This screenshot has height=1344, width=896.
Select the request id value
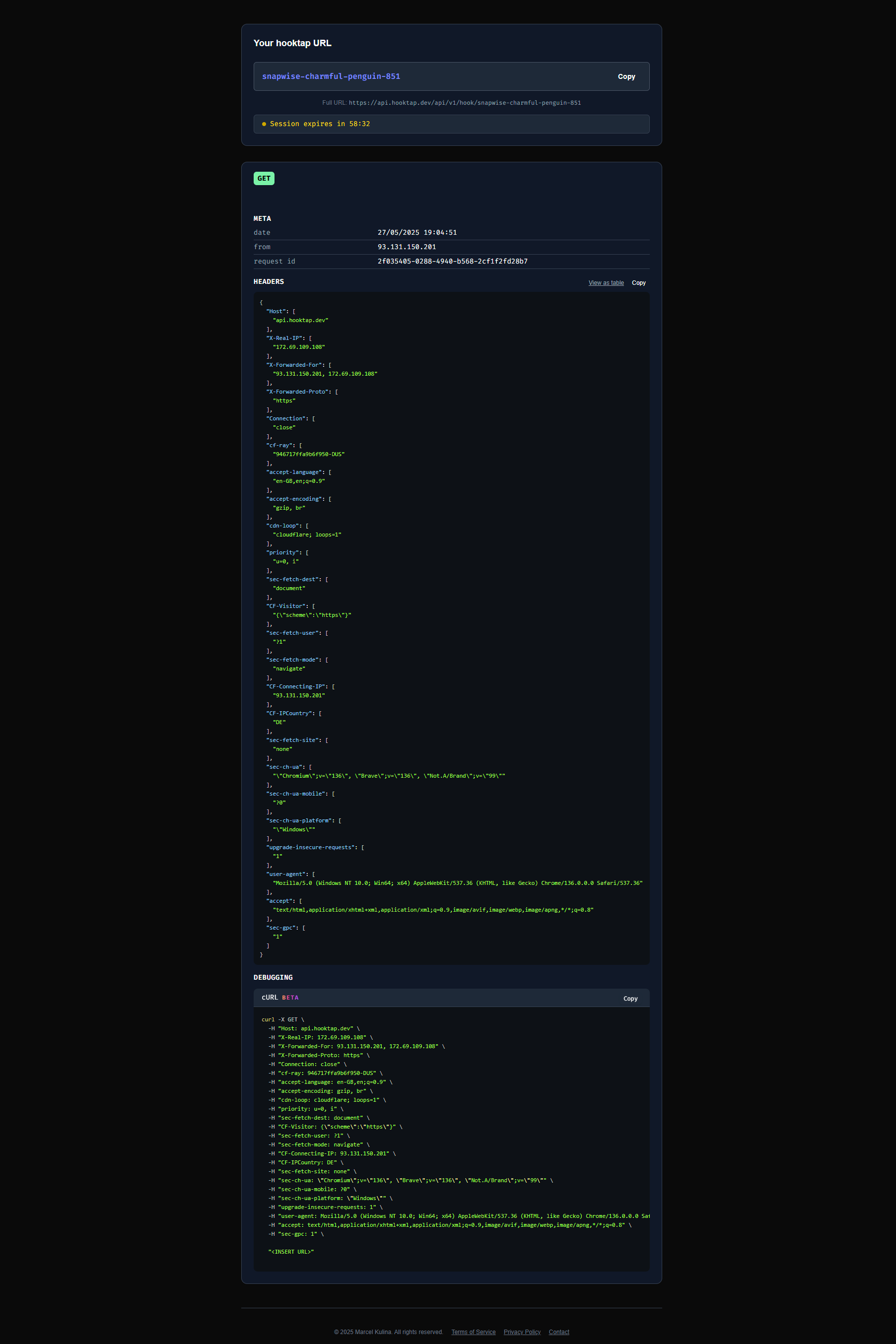pos(453,261)
